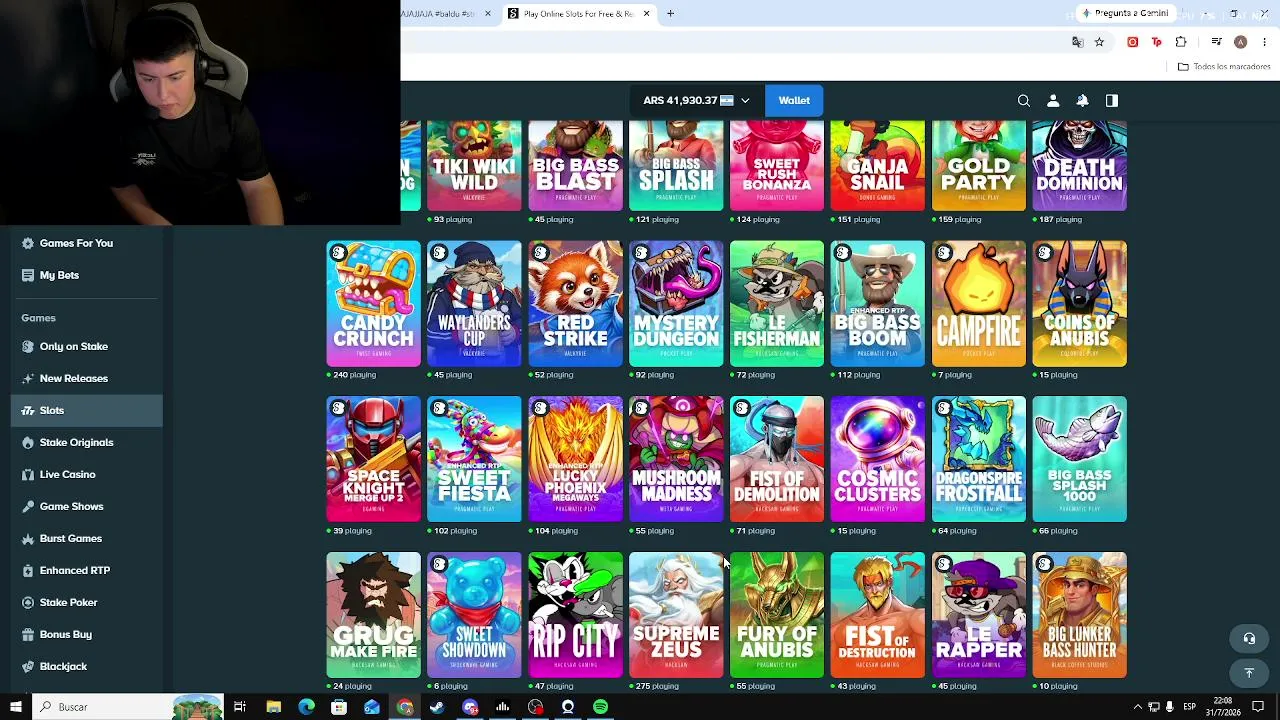
Task: Launch the Rip City slot game
Action: coord(575,615)
